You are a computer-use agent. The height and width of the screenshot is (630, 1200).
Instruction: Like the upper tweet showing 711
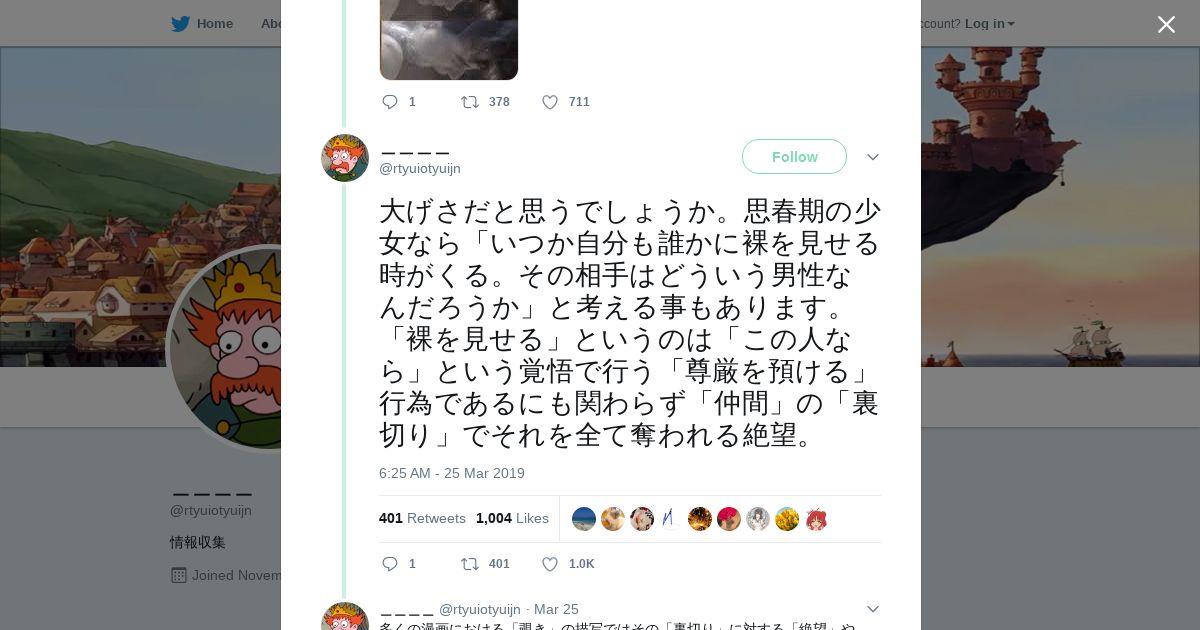coord(550,102)
